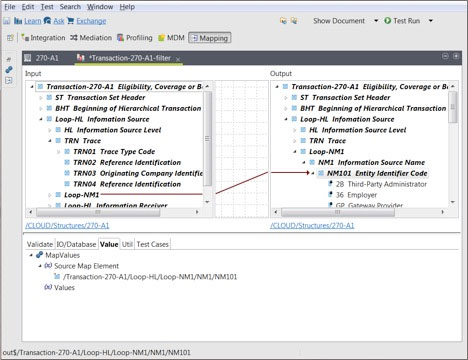Open the Search menu
Screen dimensions: 468x360
pyautogui.click(x=70, y=7)
